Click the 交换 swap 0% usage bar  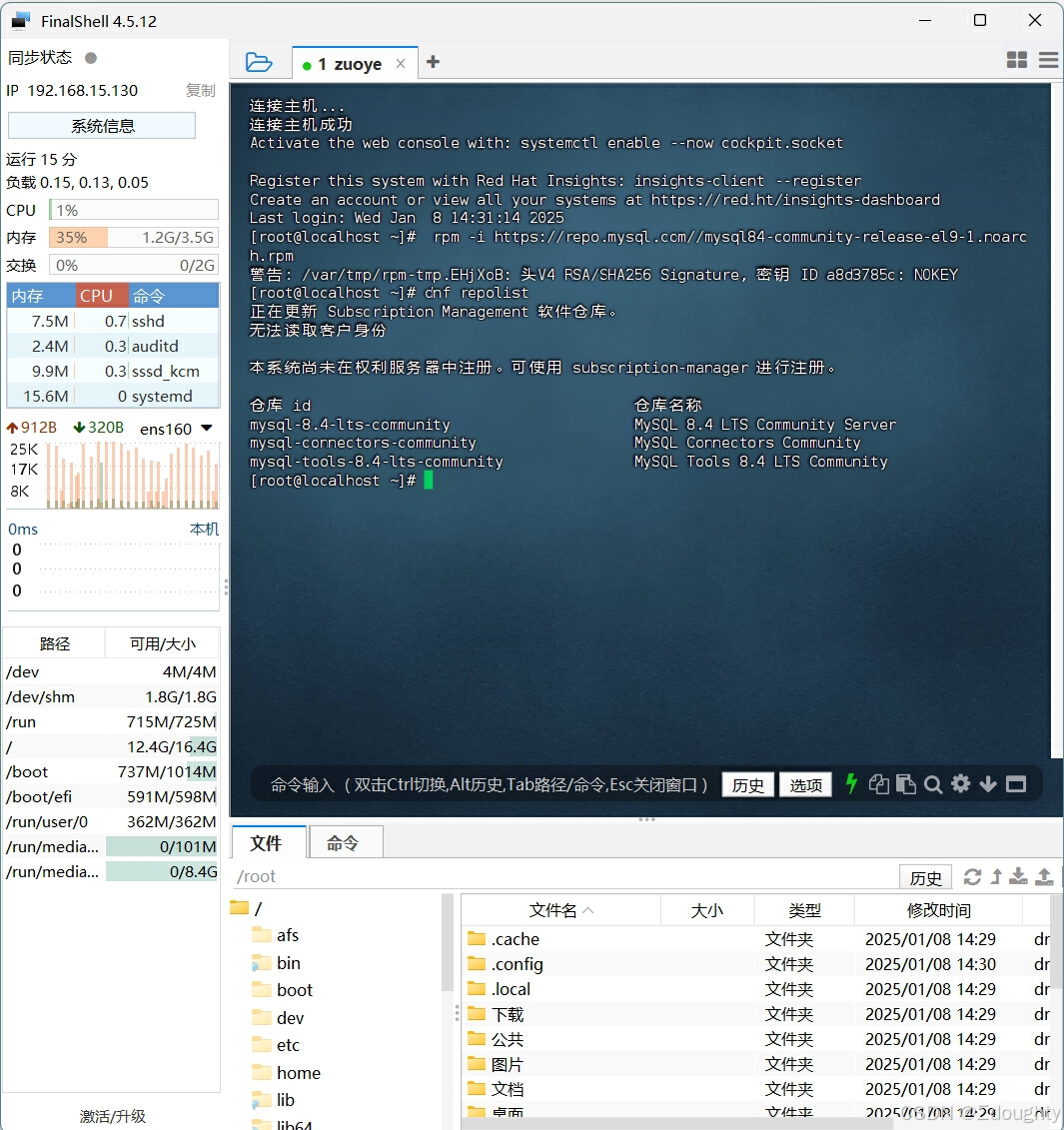click(133, 265)
